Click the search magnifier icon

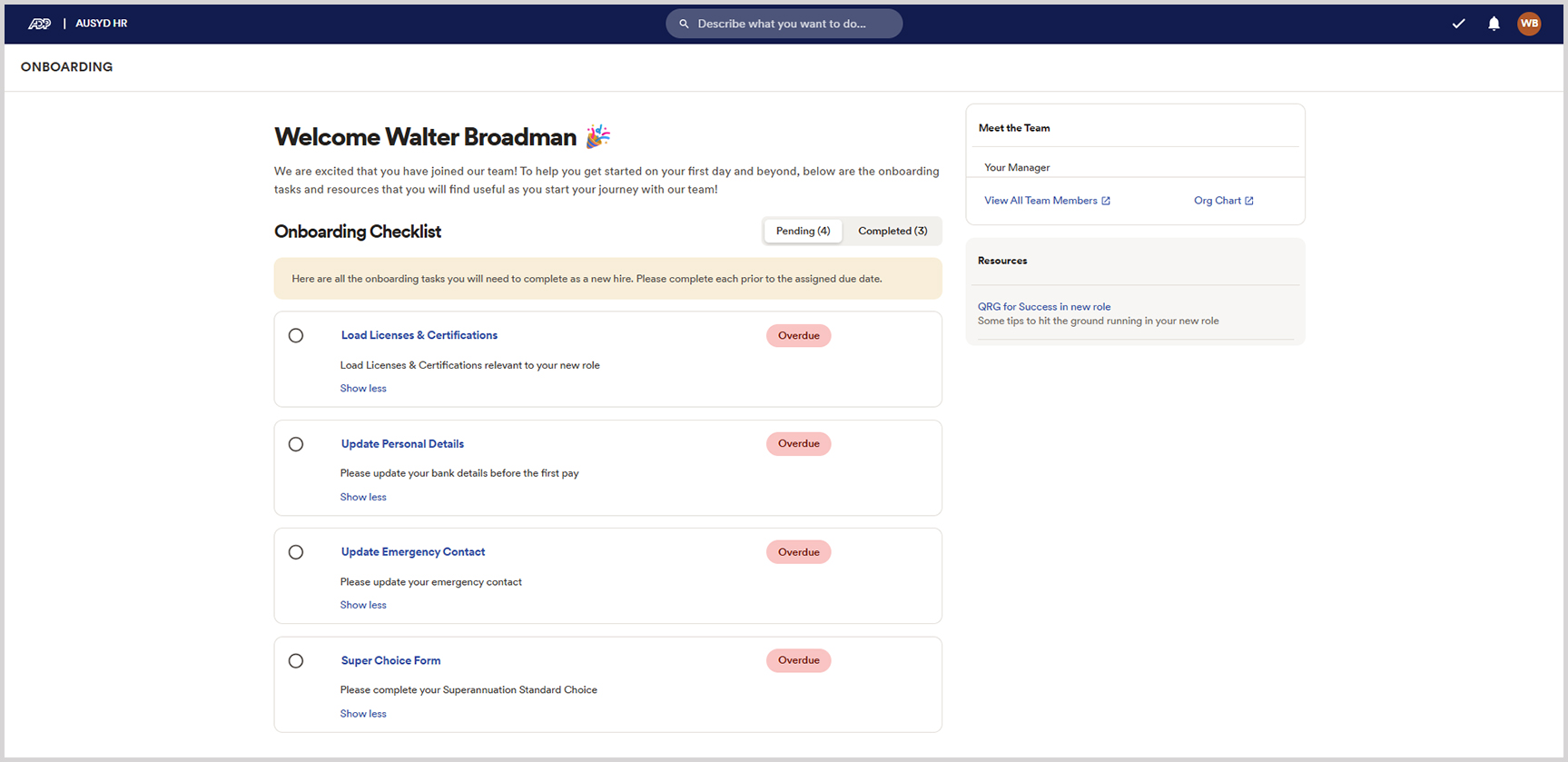tap(684, 24)
